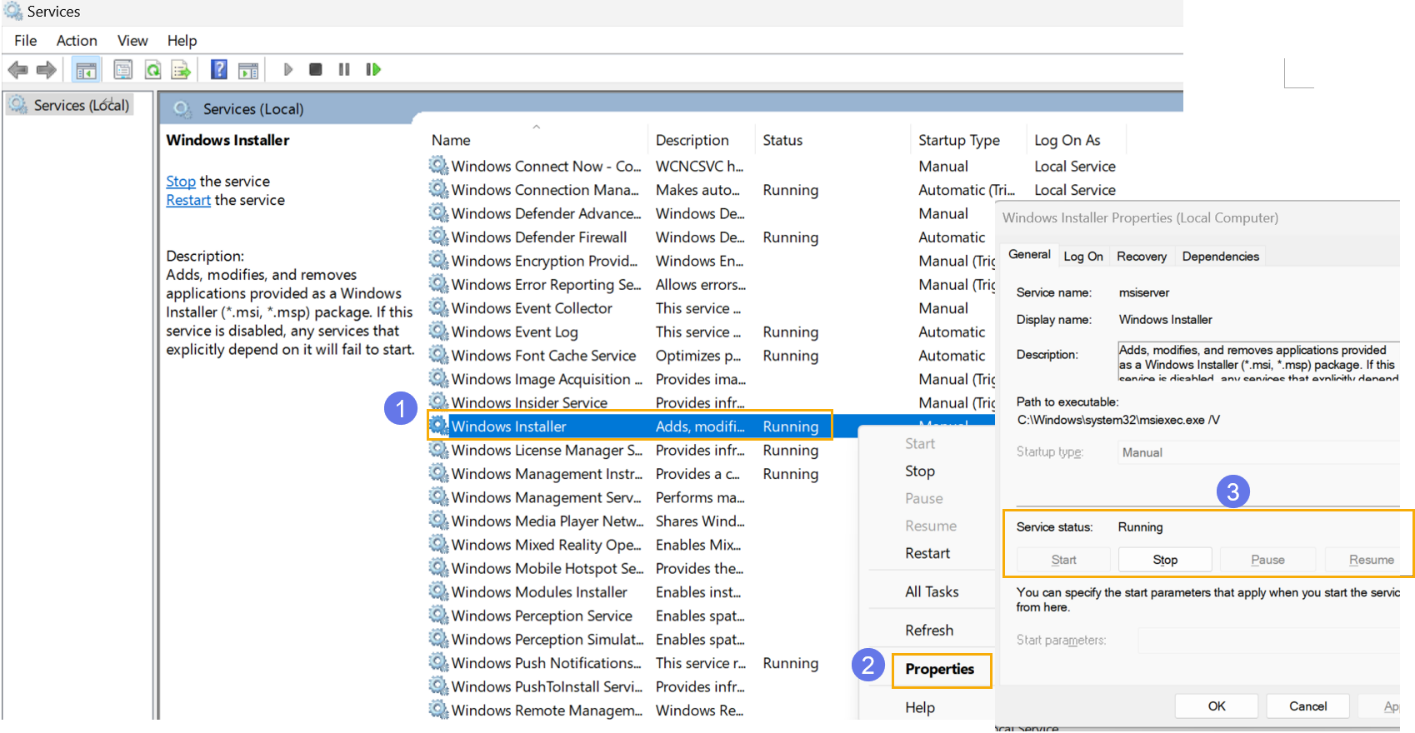The height and width of the screenshot is (733, 1415).
Task: Open the File menu
Action: tap(26, 41)
